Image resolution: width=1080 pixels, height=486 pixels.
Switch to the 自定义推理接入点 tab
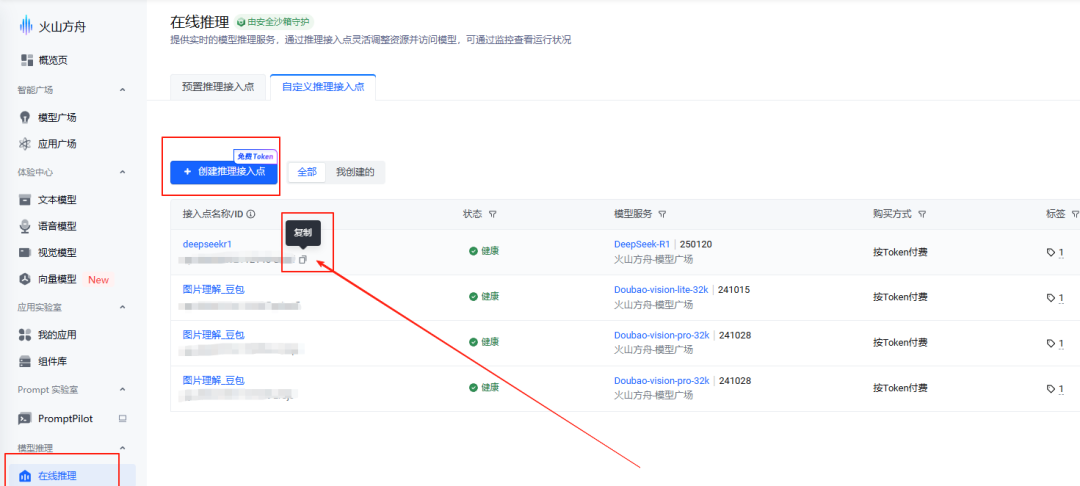323,87
